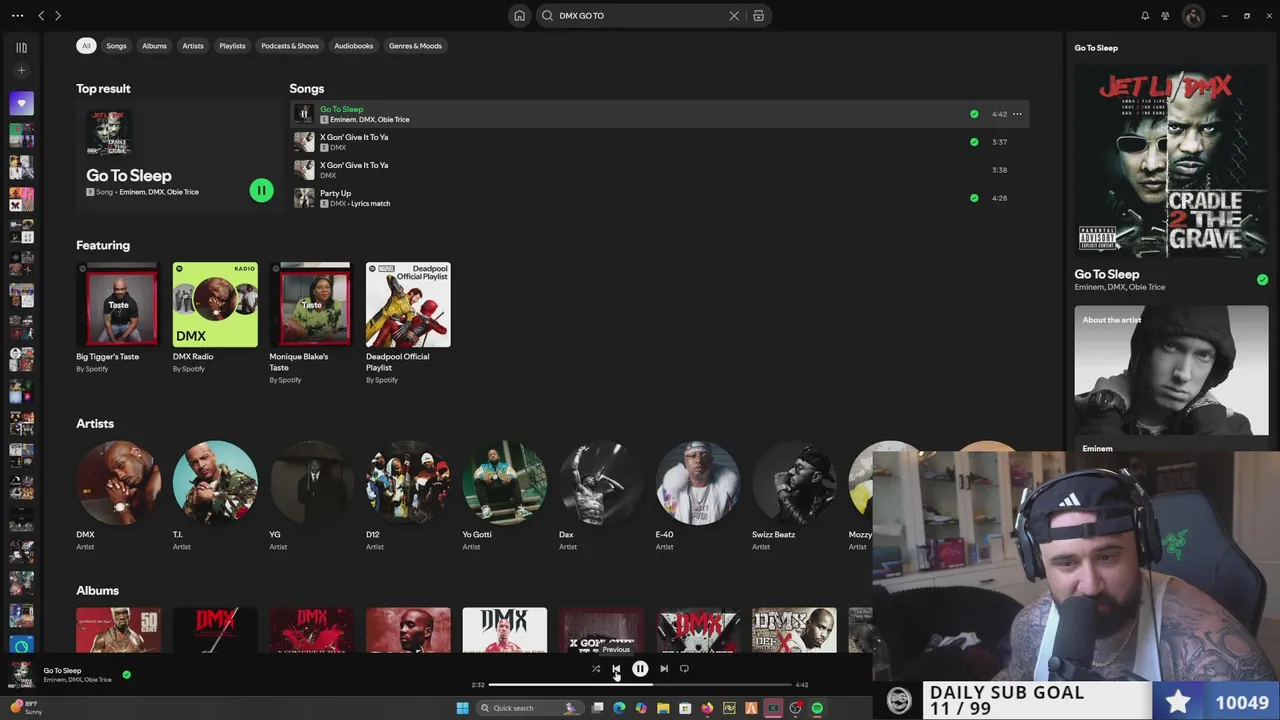
Task: Open Party Up song title
Action: 335,193
